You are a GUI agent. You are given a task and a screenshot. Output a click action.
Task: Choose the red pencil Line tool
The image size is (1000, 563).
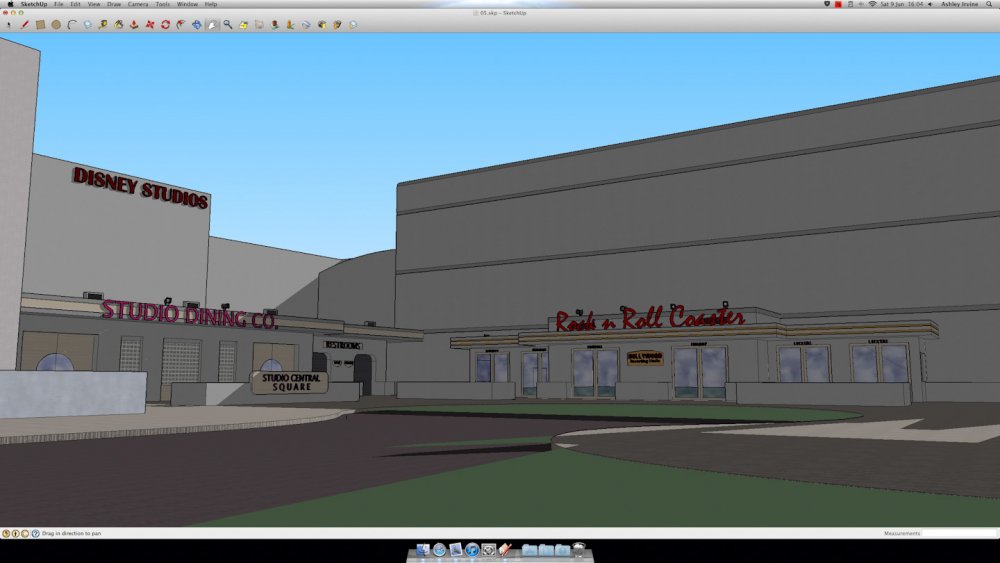click(x=24, y=25)
